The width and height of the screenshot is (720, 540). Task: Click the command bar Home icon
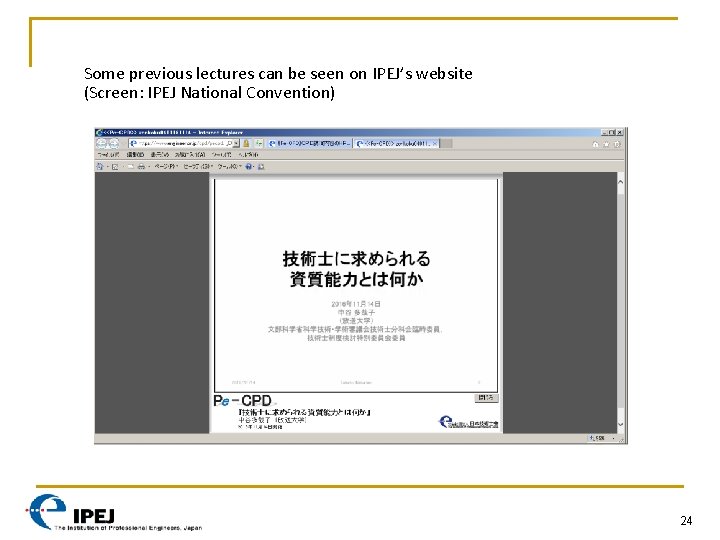[x=100, y=167]
